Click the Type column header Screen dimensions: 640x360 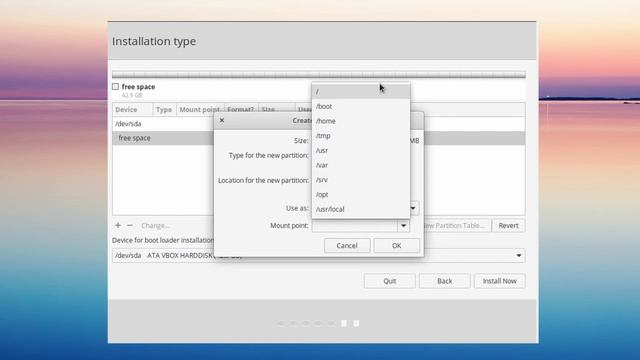pyautogui.click(x=164, y=109)
